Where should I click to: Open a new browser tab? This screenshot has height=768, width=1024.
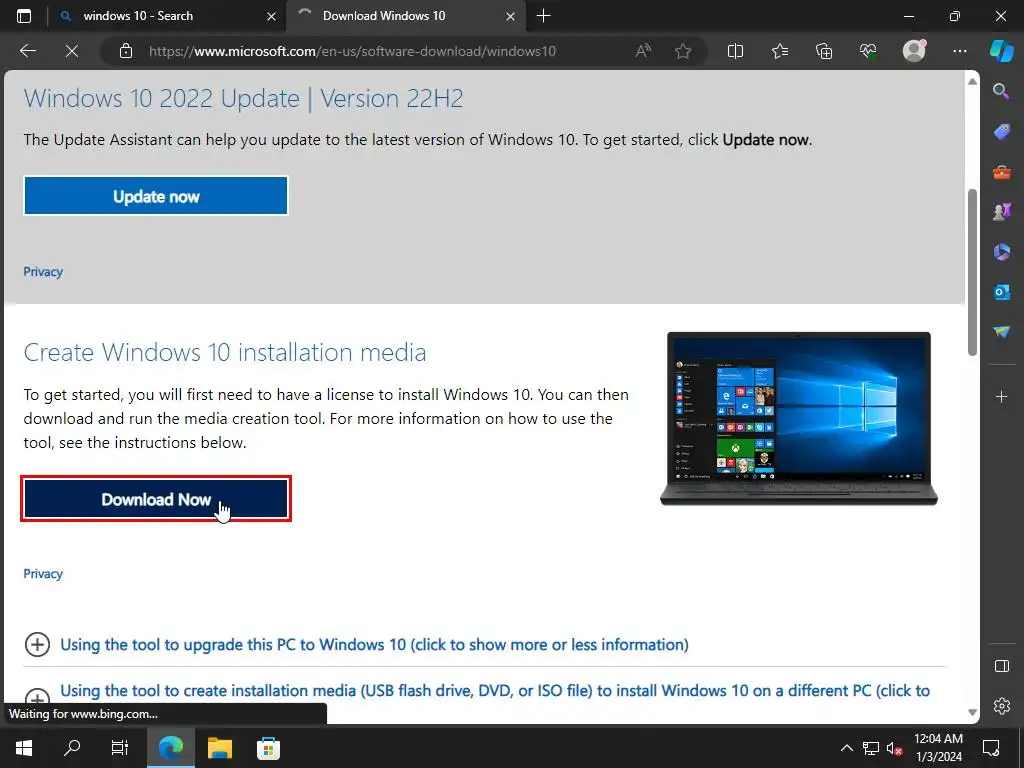point(543,16)
